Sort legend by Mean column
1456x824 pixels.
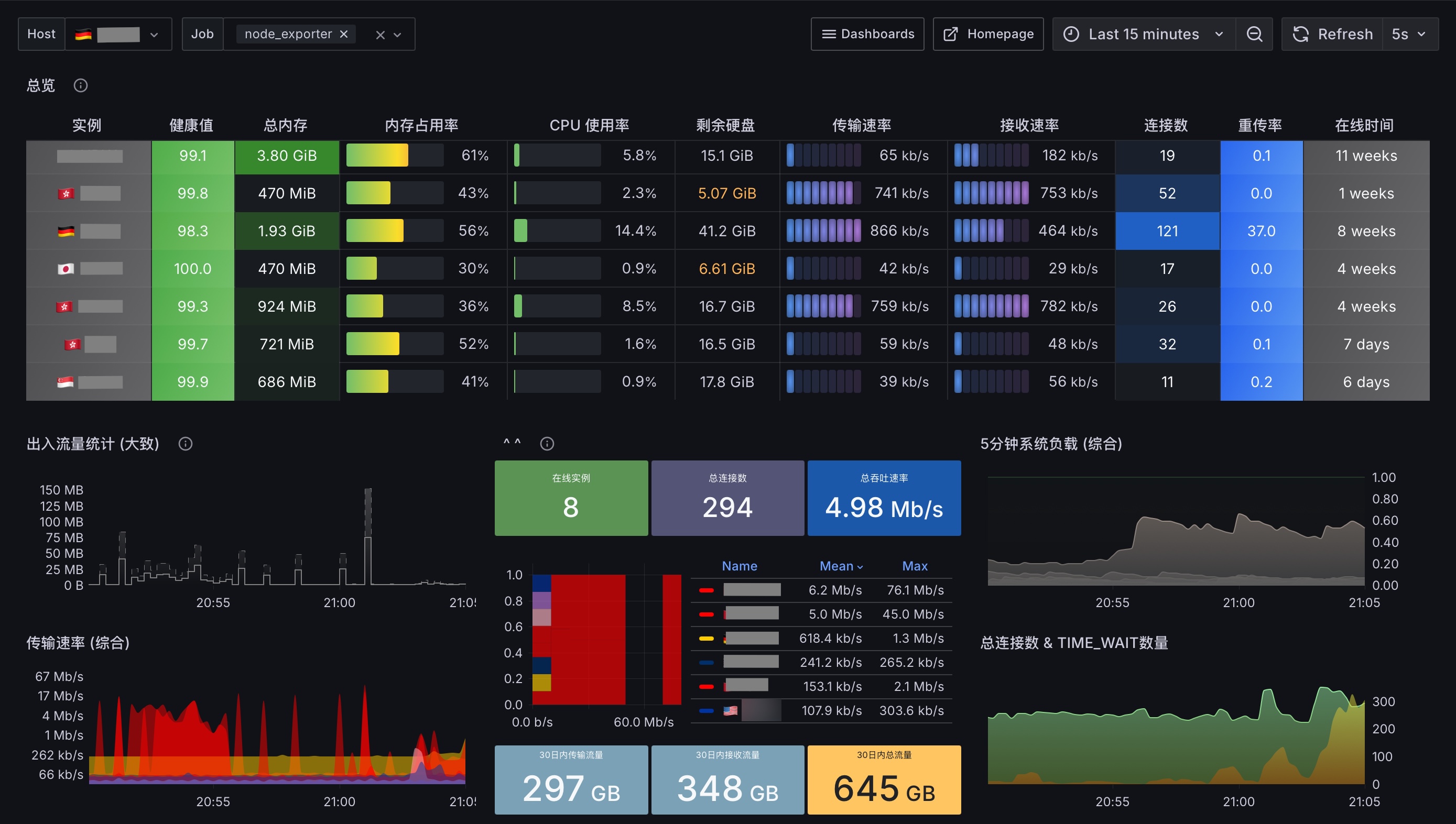click(841, 566)
